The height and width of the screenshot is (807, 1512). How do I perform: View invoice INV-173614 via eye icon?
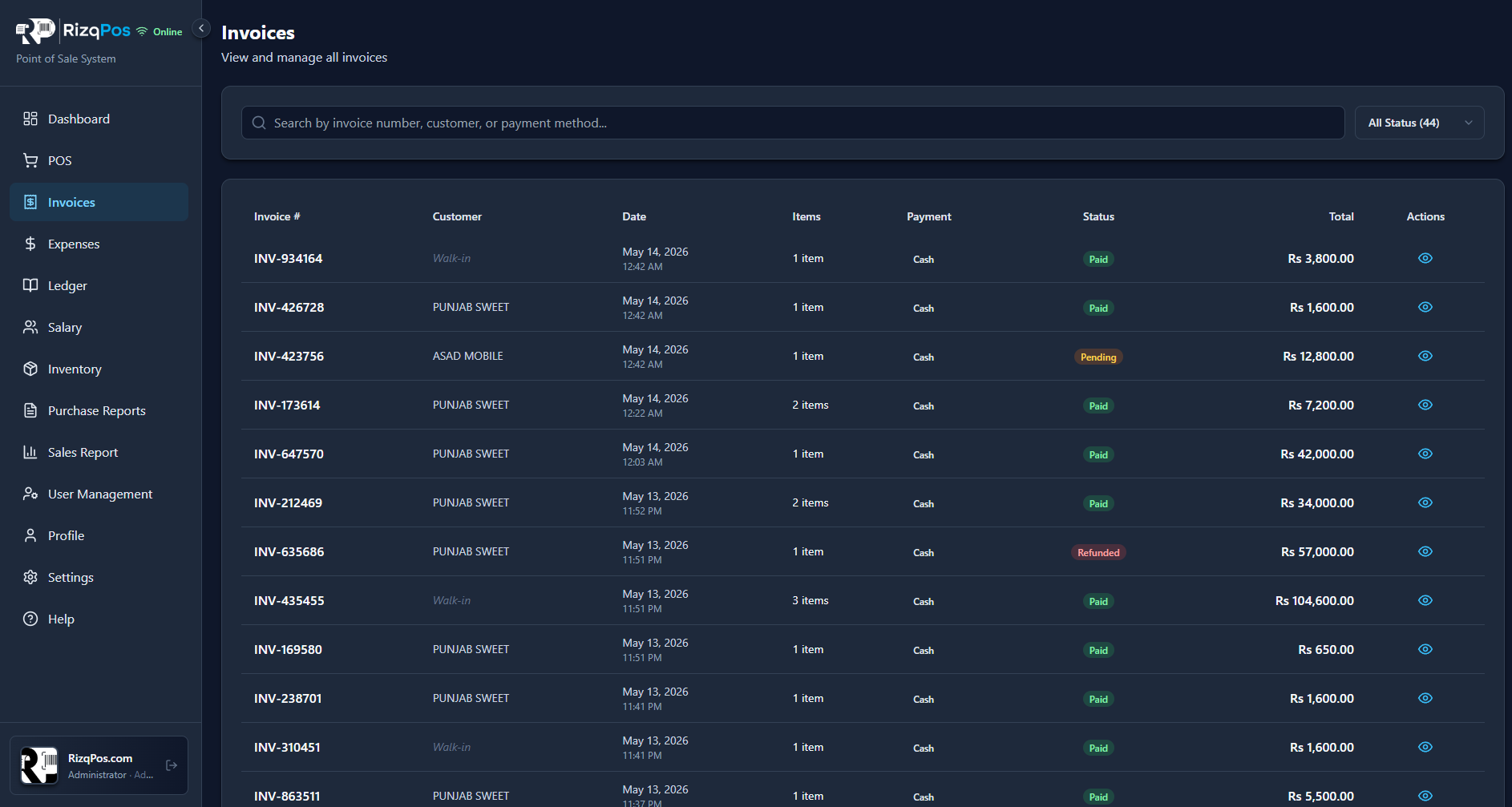[1425, 405]
